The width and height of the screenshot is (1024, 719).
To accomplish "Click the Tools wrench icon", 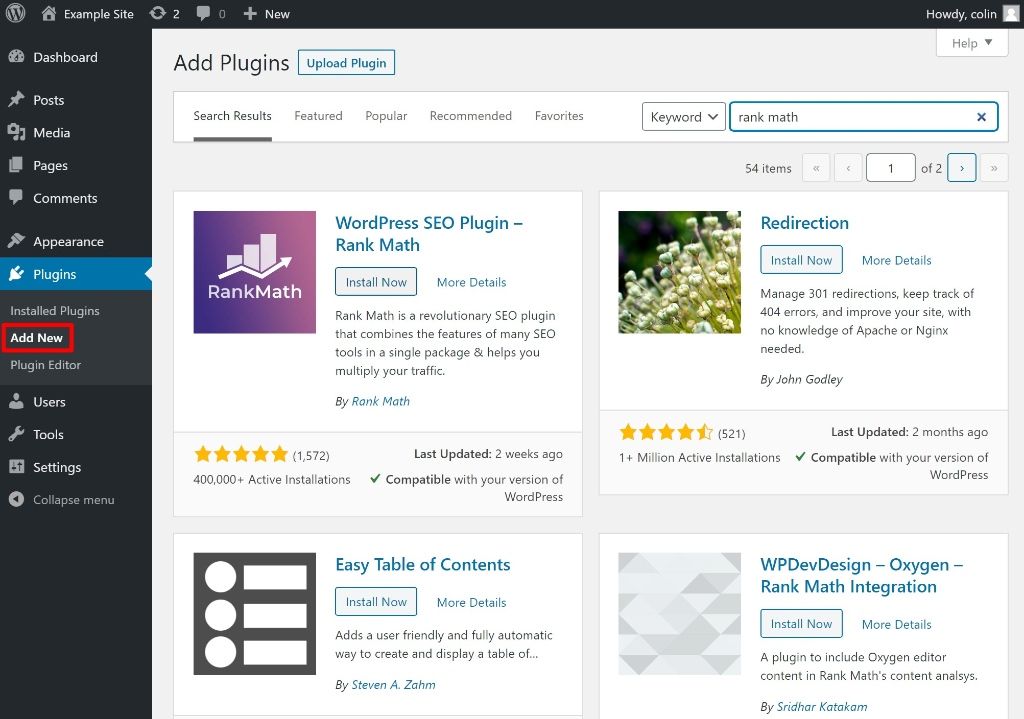I will click(16, 434).
